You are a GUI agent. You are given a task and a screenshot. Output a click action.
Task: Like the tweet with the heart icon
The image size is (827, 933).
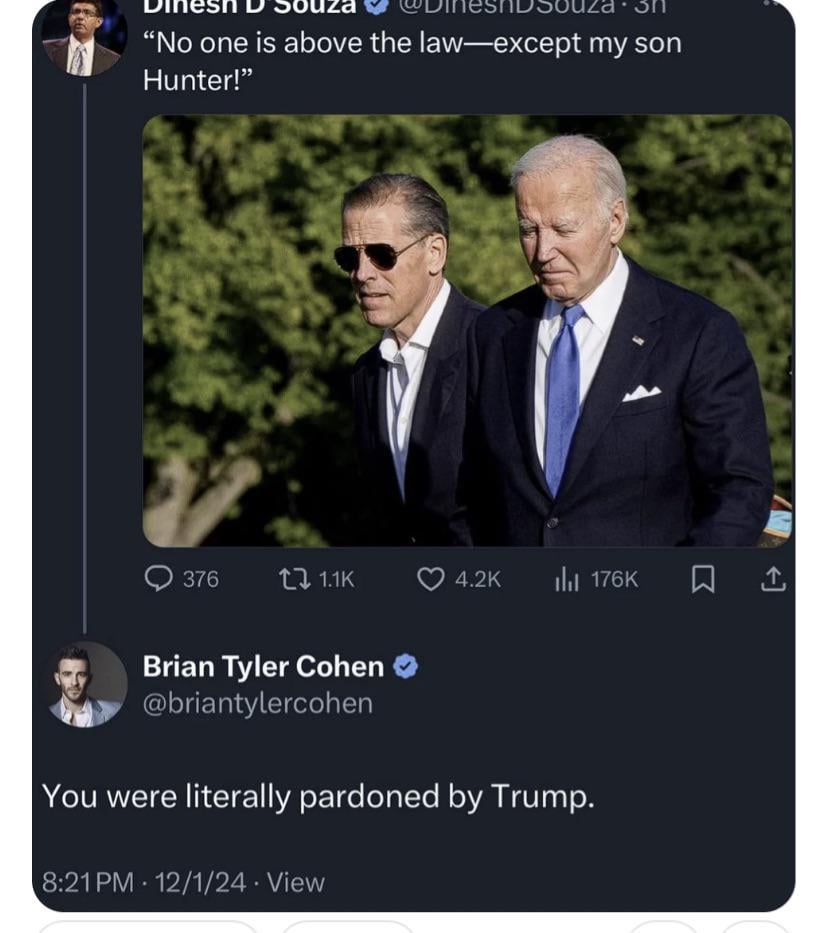coord(430,578)
